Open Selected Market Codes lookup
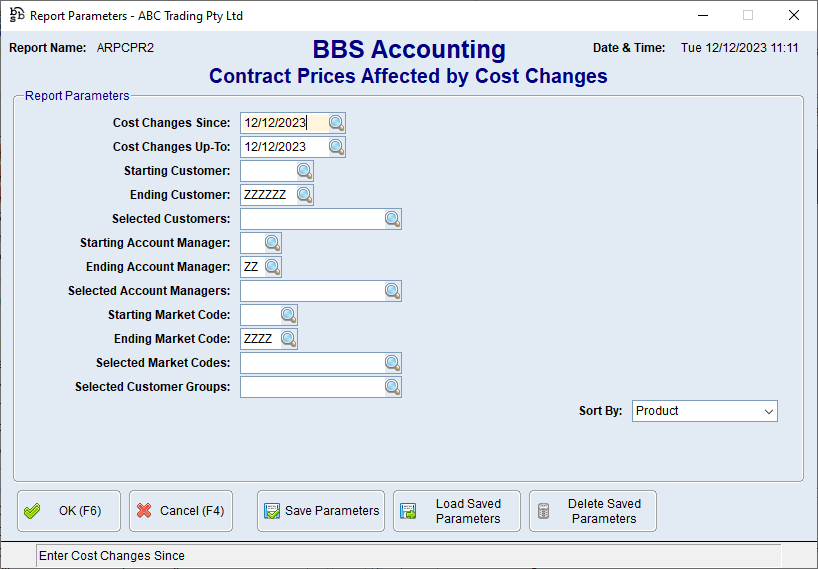The image size is (818, 569). click(x=393, y=363)
